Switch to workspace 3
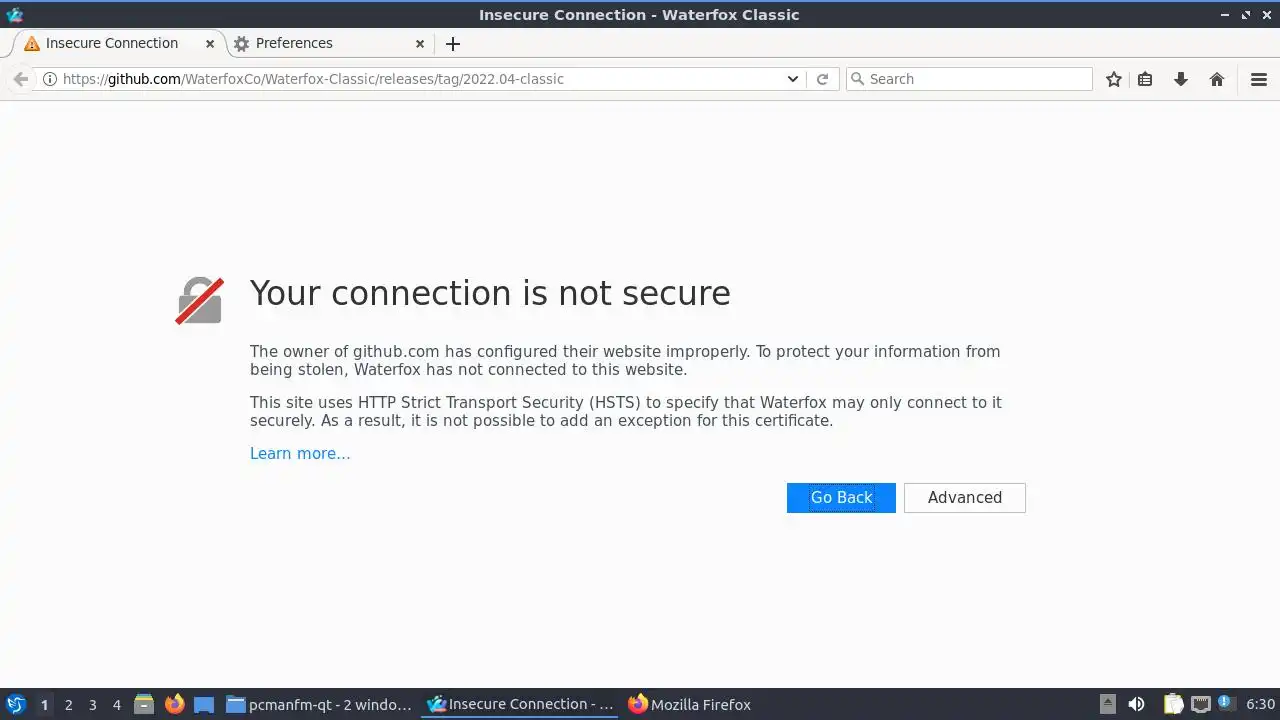Viewport: 1280px width, 720px height. coord(92,705)
